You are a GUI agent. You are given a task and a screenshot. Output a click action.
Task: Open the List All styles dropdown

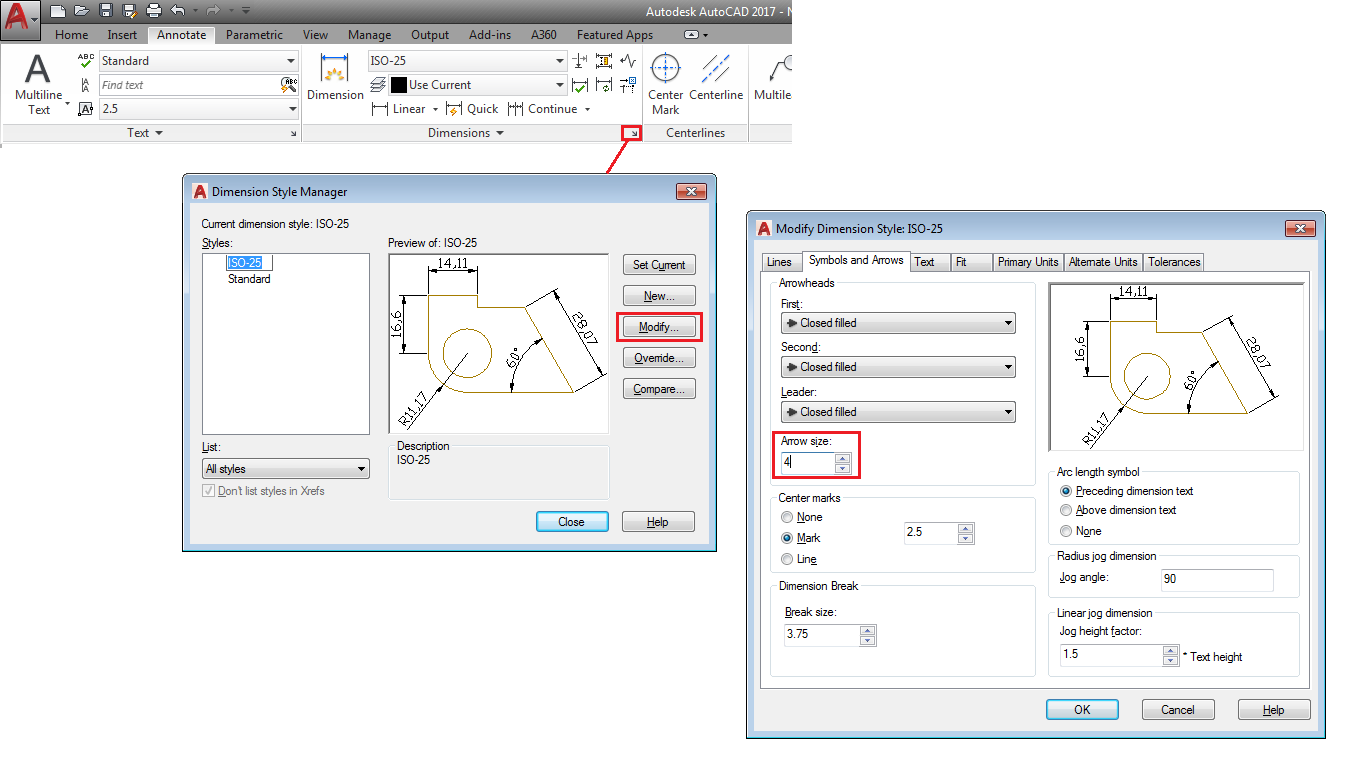286,469
